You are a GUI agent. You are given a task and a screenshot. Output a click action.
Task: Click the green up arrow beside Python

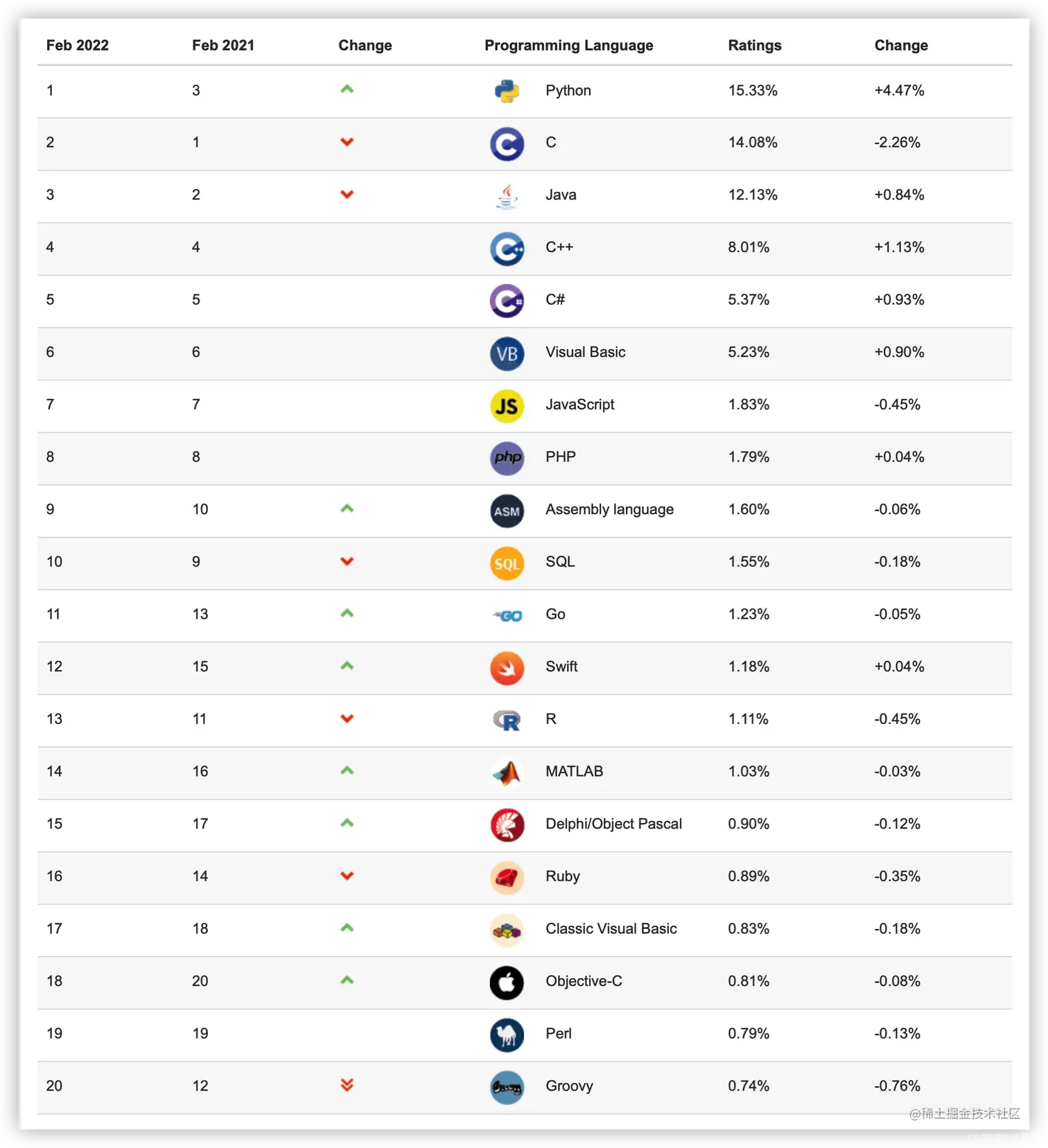(347, 89)
